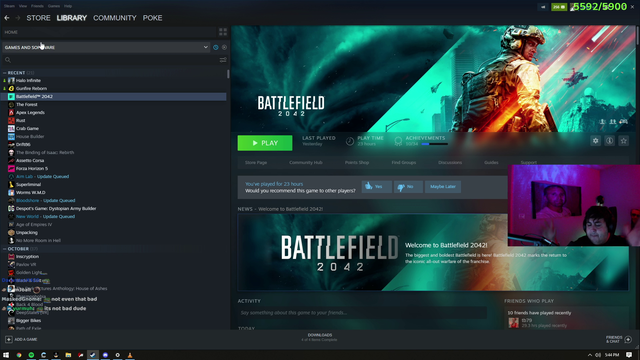This screenshot has width=640, height=360.
Task: Go back with the left arrow
Action: pyautogui.click(x=7, y=18)
